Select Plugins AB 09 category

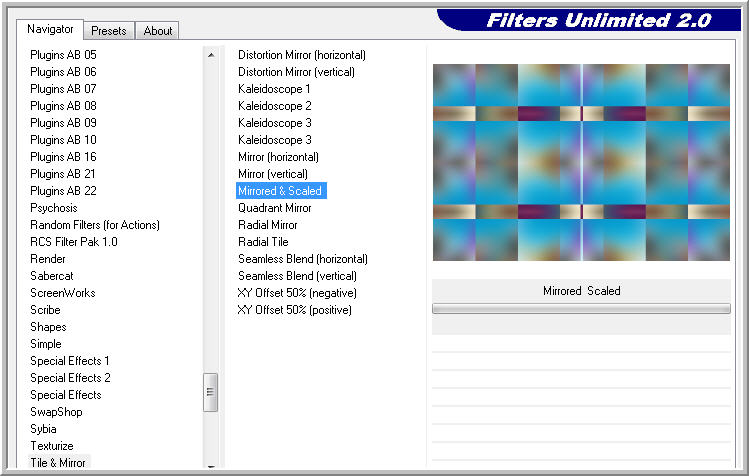(63, 123)
